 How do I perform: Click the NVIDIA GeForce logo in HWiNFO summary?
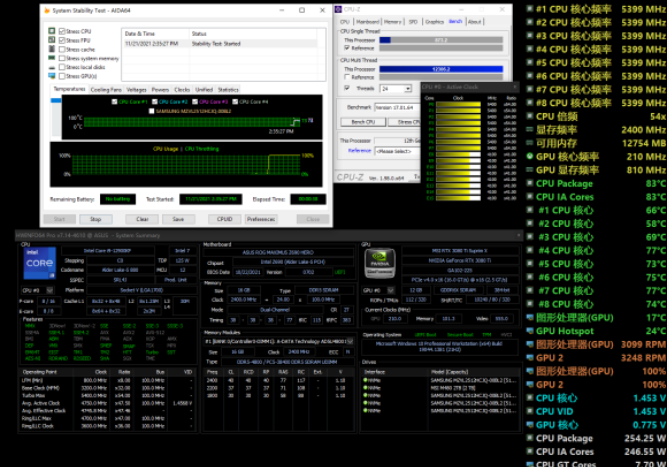[380, 264]
